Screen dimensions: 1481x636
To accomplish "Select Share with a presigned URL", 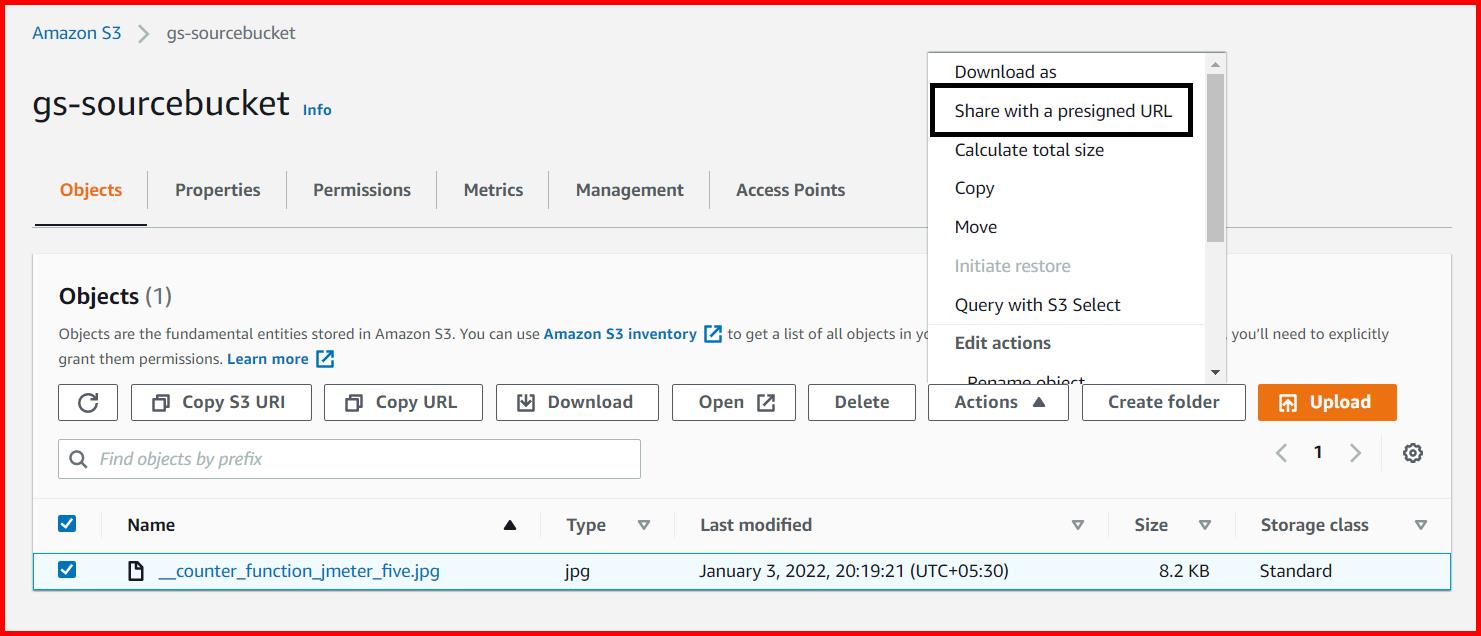I will click(1061, 111).
